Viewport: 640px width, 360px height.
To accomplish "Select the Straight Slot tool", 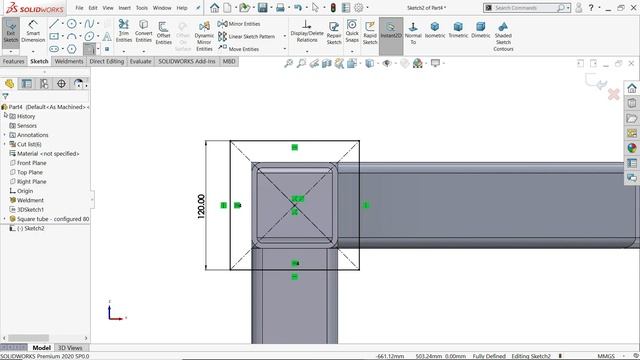I will 54,49.
